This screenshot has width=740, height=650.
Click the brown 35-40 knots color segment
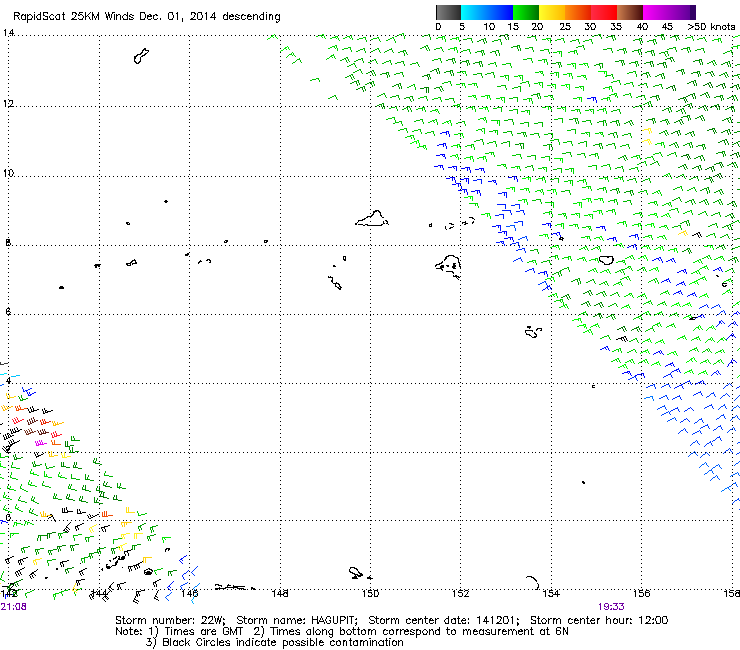click(630, 12)
